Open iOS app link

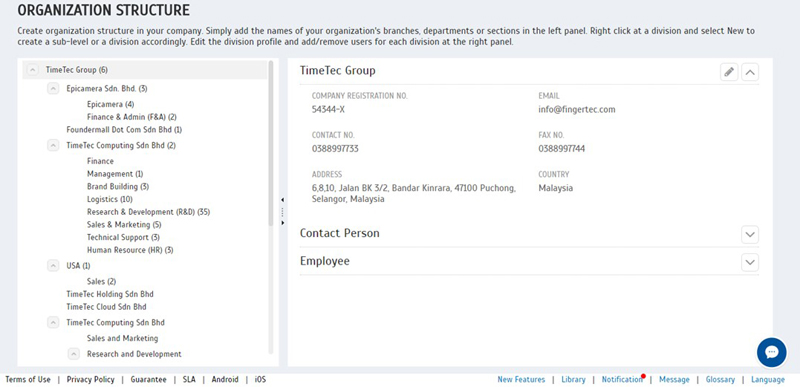(260, 379)
